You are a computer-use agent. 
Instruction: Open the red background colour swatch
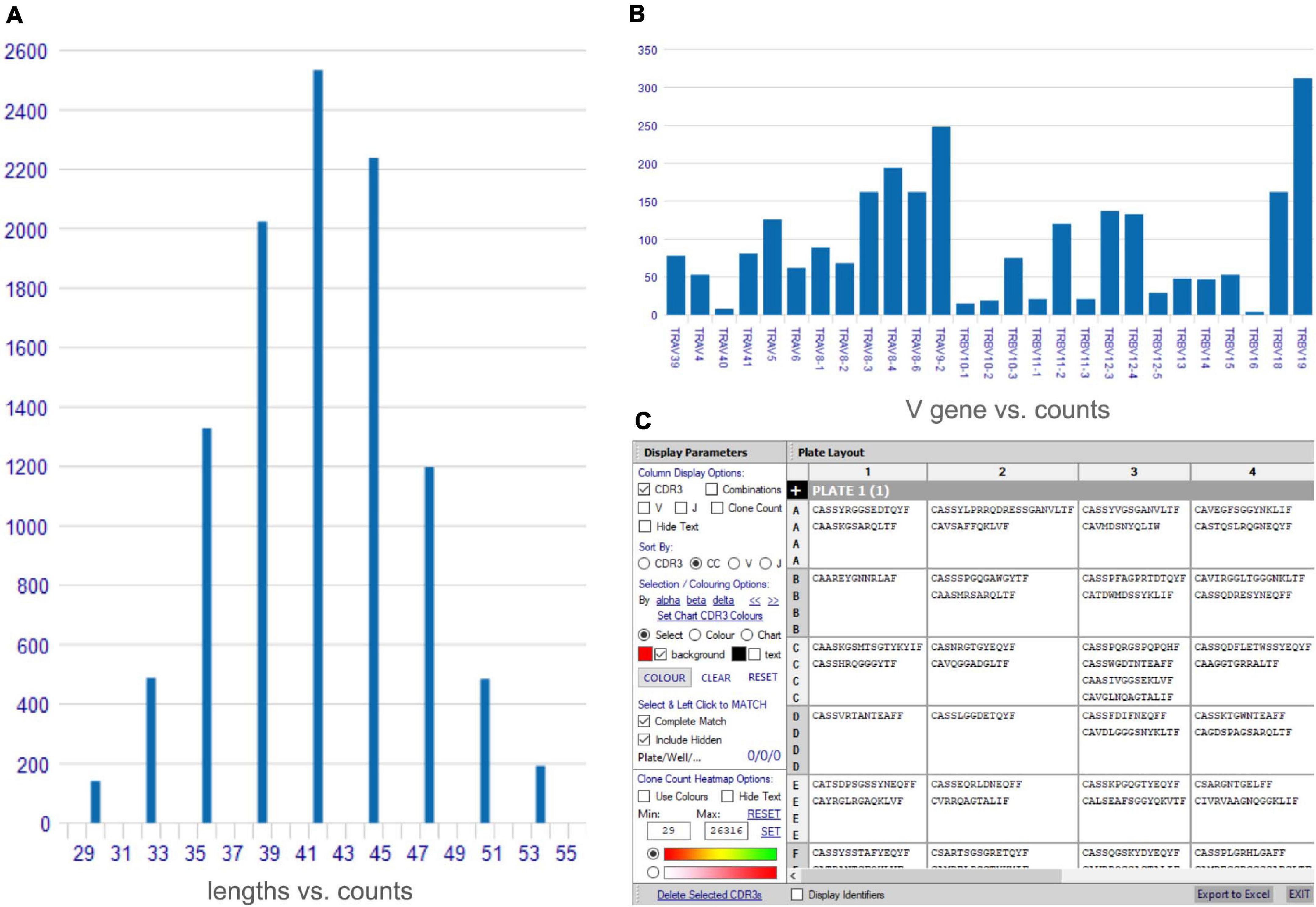click(x=645, y=654)
